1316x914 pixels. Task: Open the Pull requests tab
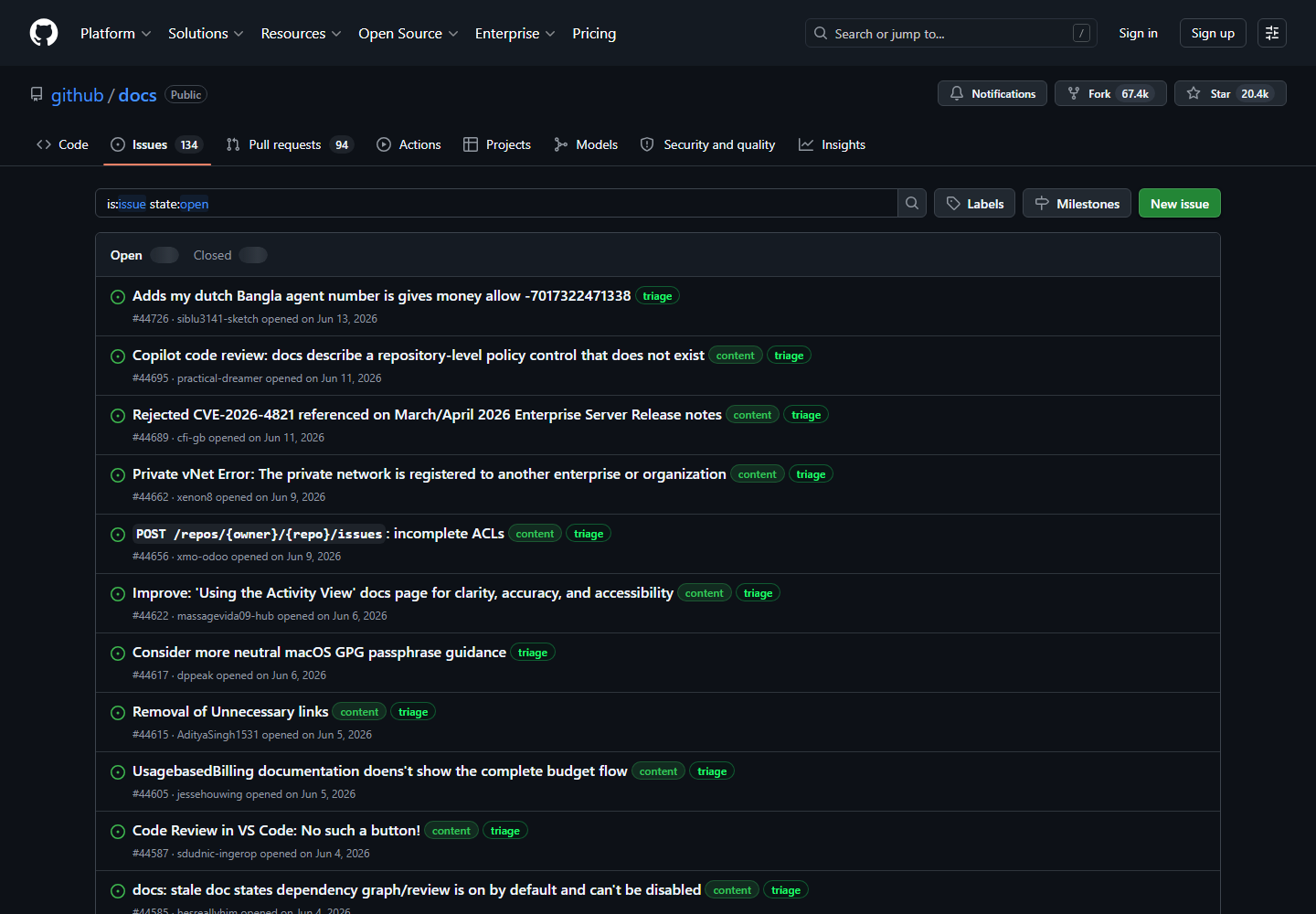[x=289, y=144]
